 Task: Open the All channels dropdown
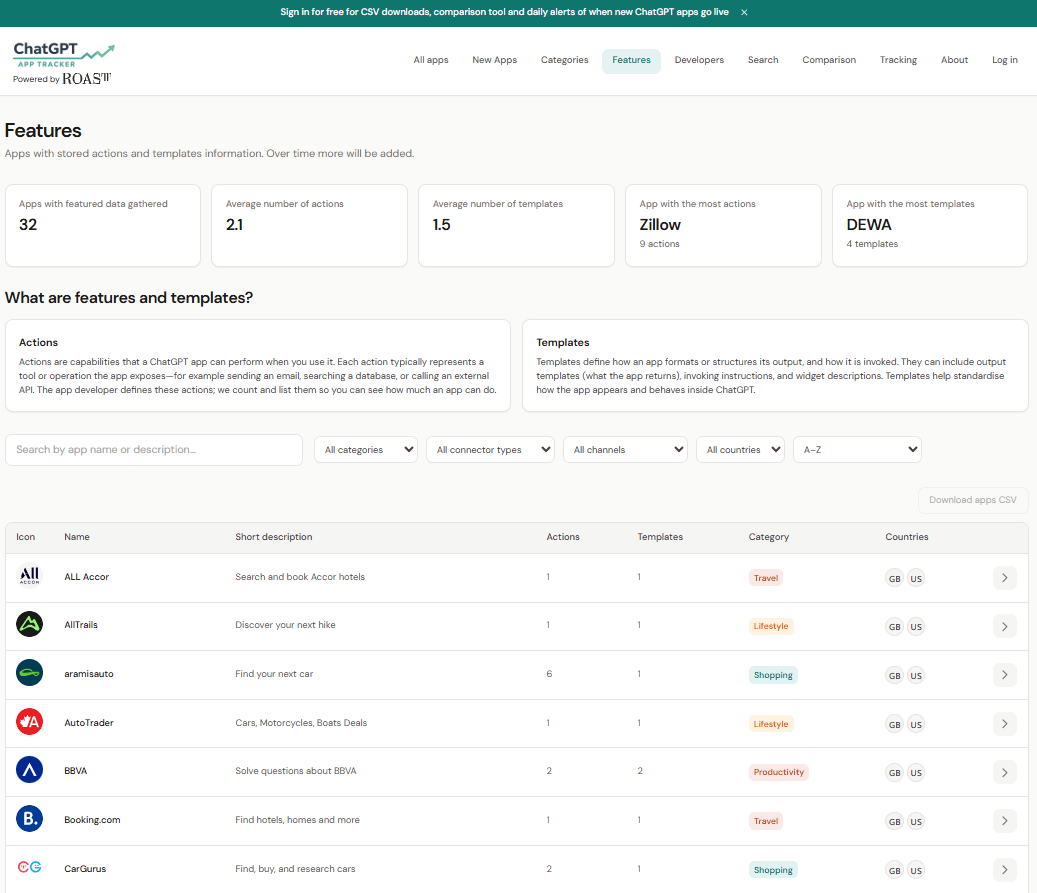(x=625, y=449)
